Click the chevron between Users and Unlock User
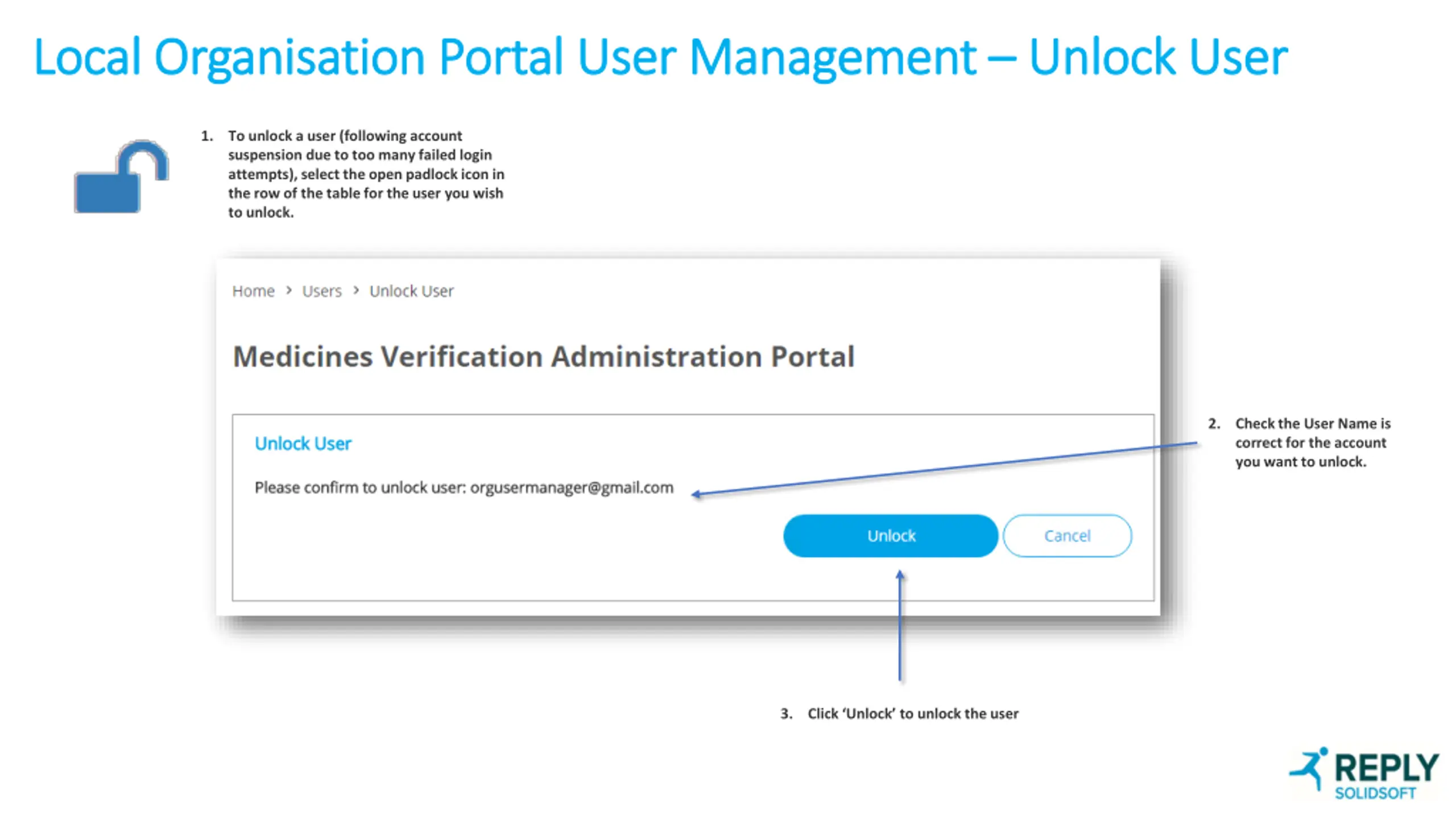The width and height of the screenshot is (1456, 819). click(x=356, y=291)
